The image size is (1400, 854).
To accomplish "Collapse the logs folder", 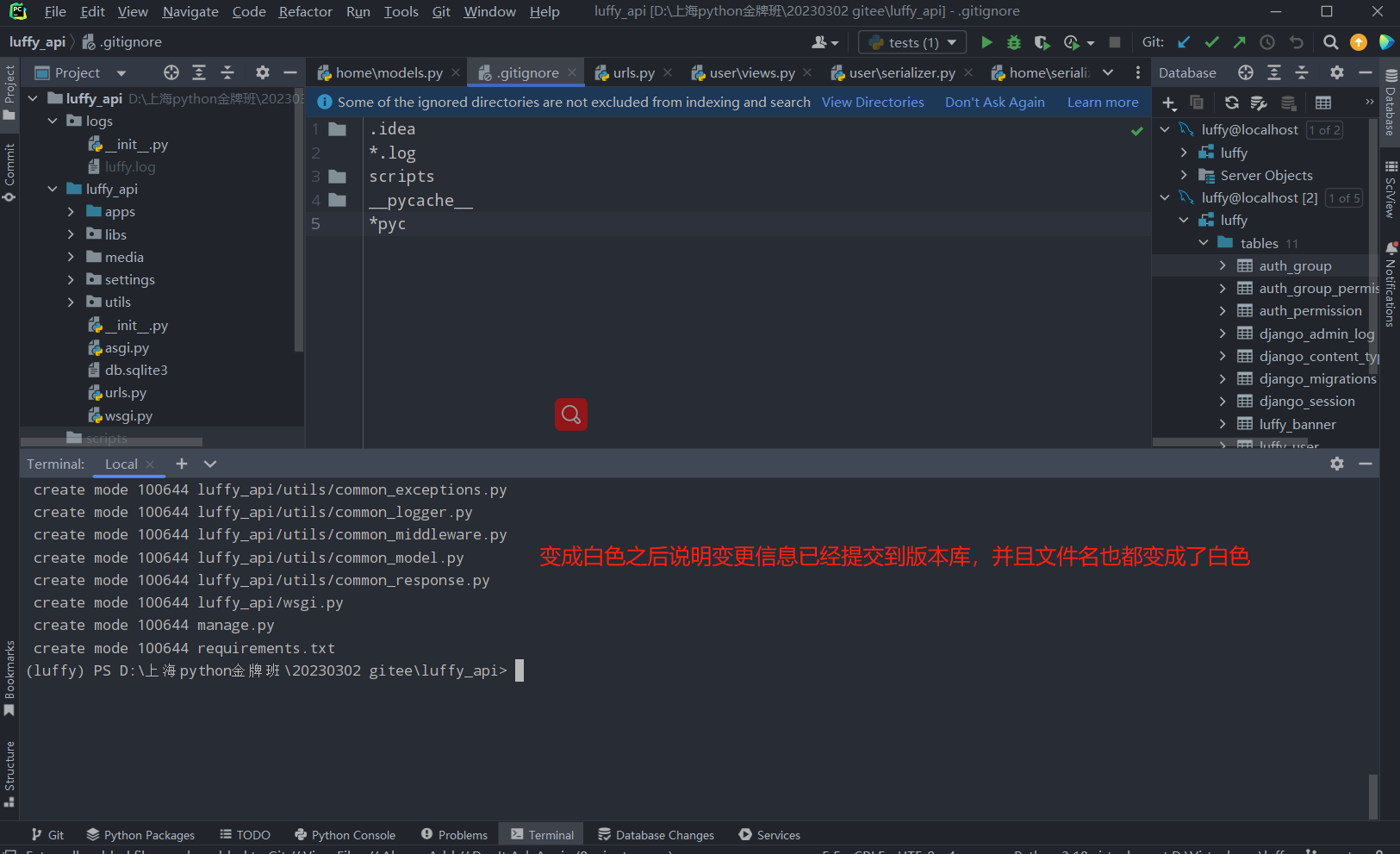I will [53, 122].
